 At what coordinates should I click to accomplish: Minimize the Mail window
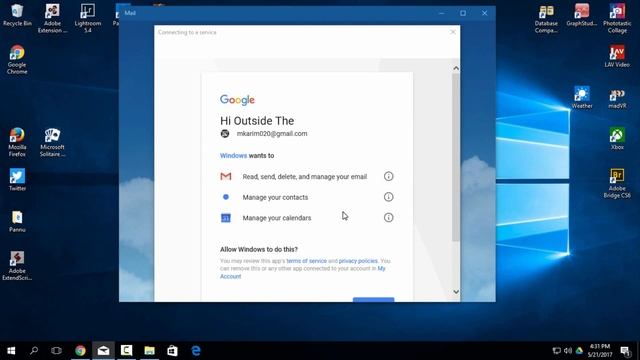(441, 13)
